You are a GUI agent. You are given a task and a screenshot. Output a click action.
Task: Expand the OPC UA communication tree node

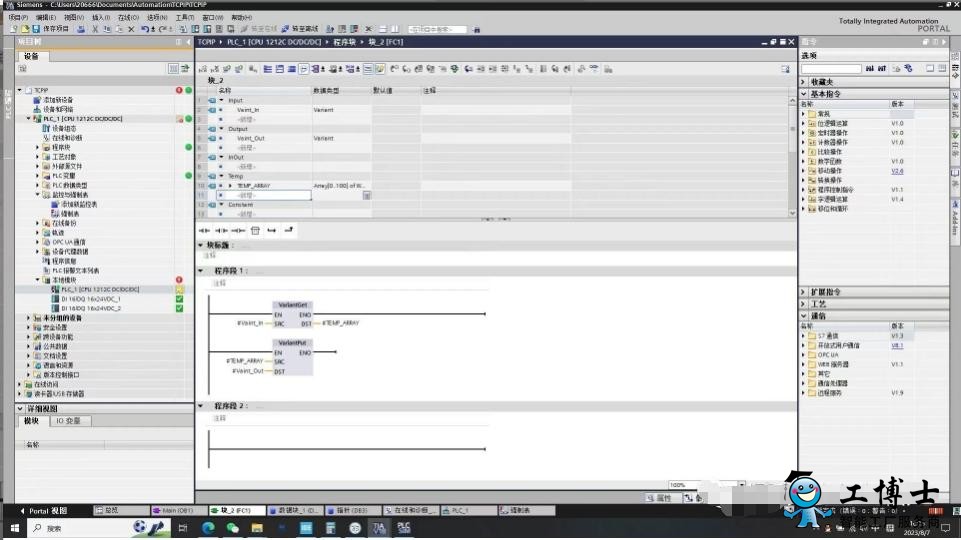37,242
